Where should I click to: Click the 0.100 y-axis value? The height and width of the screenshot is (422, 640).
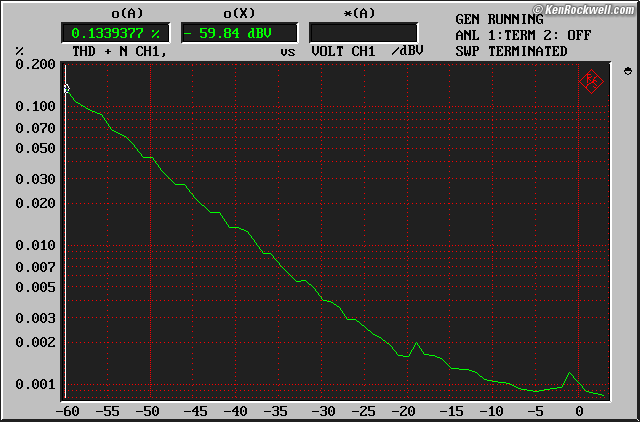[35, 107]
